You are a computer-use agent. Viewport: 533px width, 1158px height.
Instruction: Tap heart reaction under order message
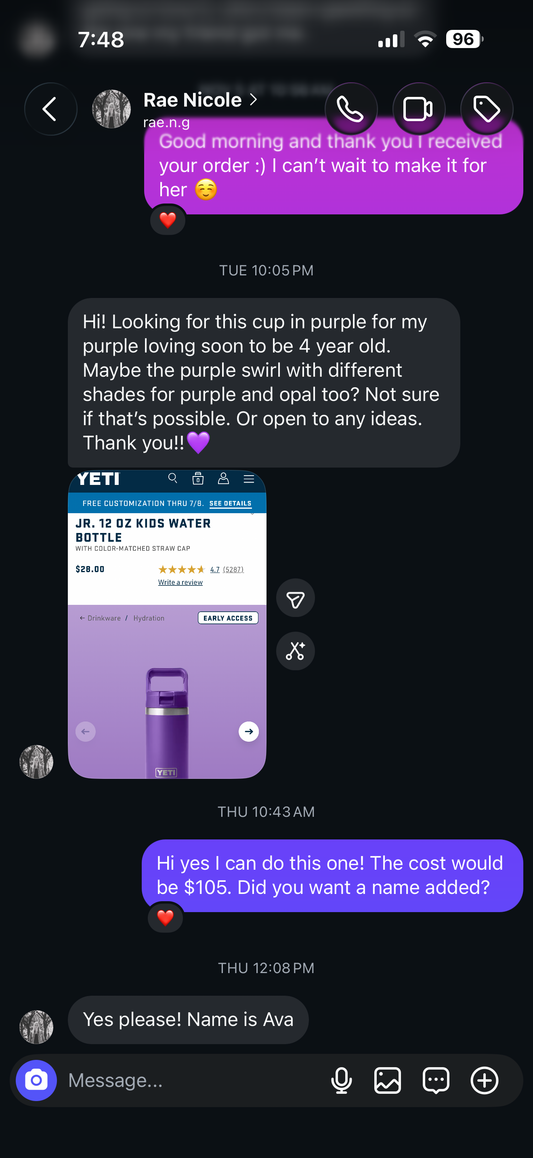click(x=168, y=220)
